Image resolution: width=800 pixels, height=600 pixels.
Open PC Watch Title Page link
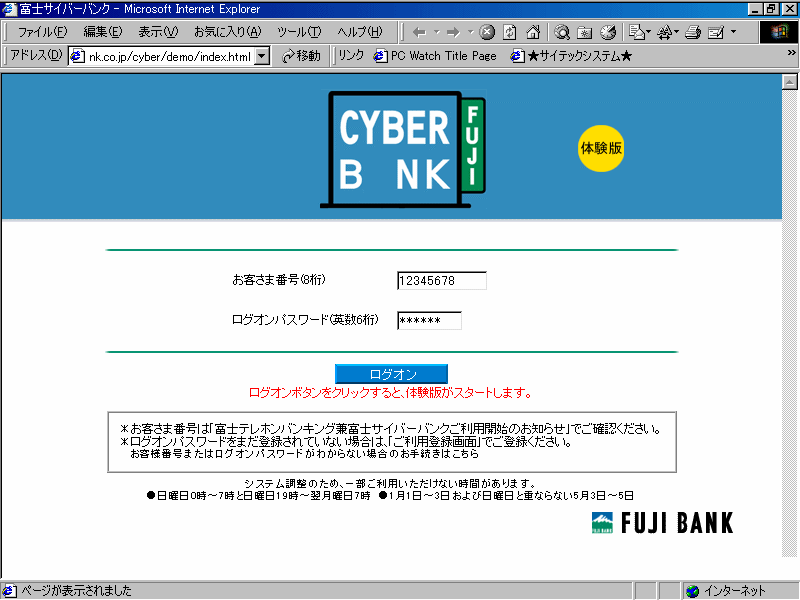[x=435, y=56]
